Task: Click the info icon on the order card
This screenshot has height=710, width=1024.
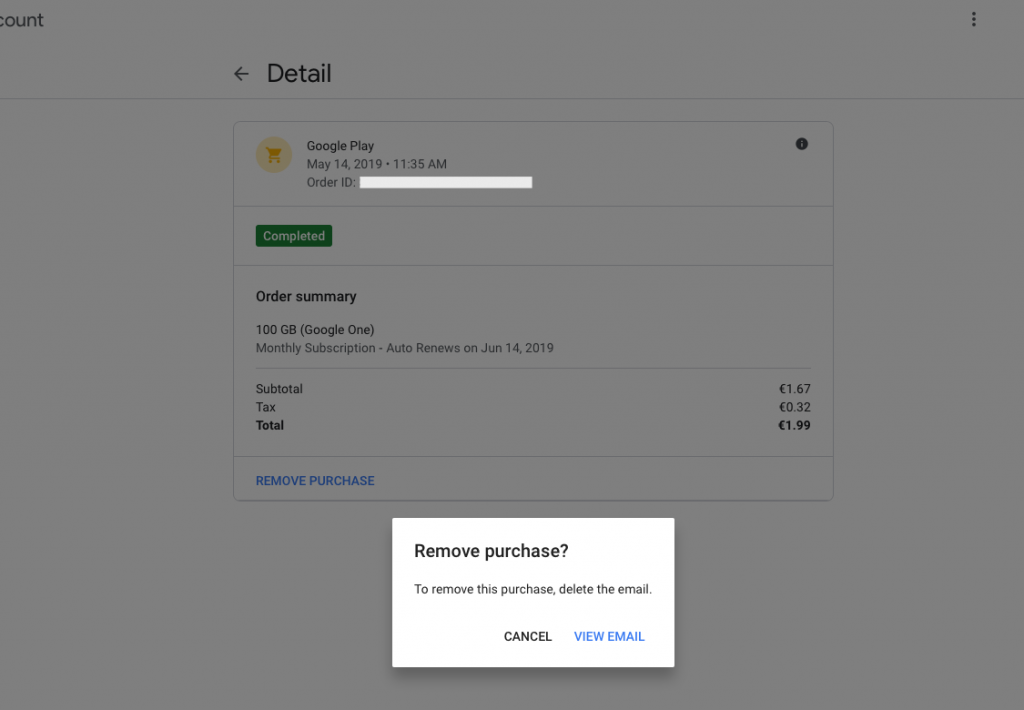Action: click(801, 144)
